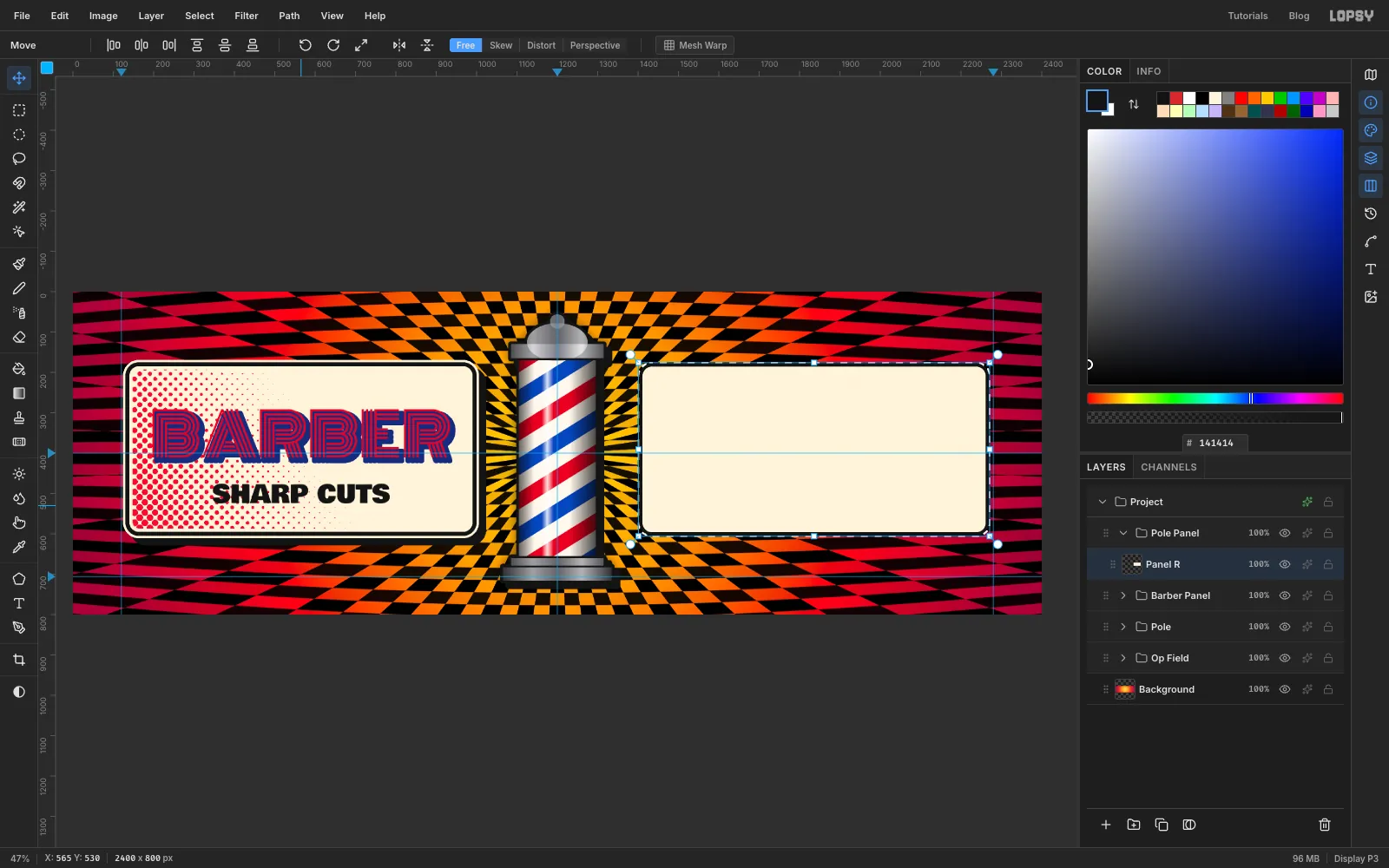The height and width of the screenshot is (868, 1389).
Task: Expand the Op Field group
Action: click(x=1123, y=658)
